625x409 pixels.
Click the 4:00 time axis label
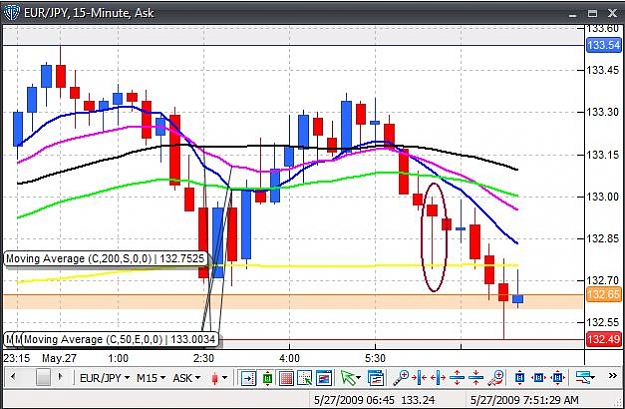289,358
